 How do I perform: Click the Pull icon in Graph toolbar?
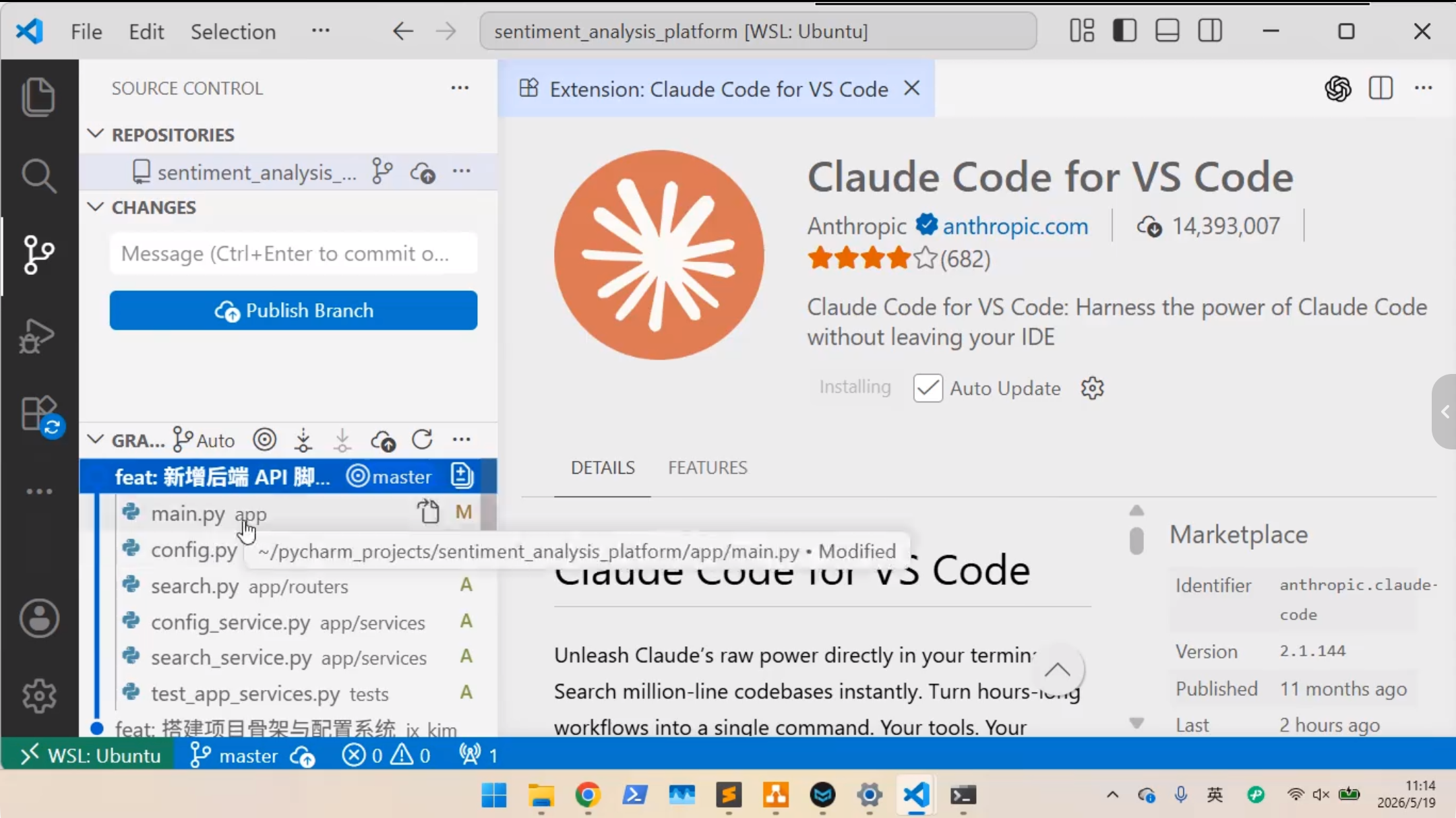click(x=342, y=440)
